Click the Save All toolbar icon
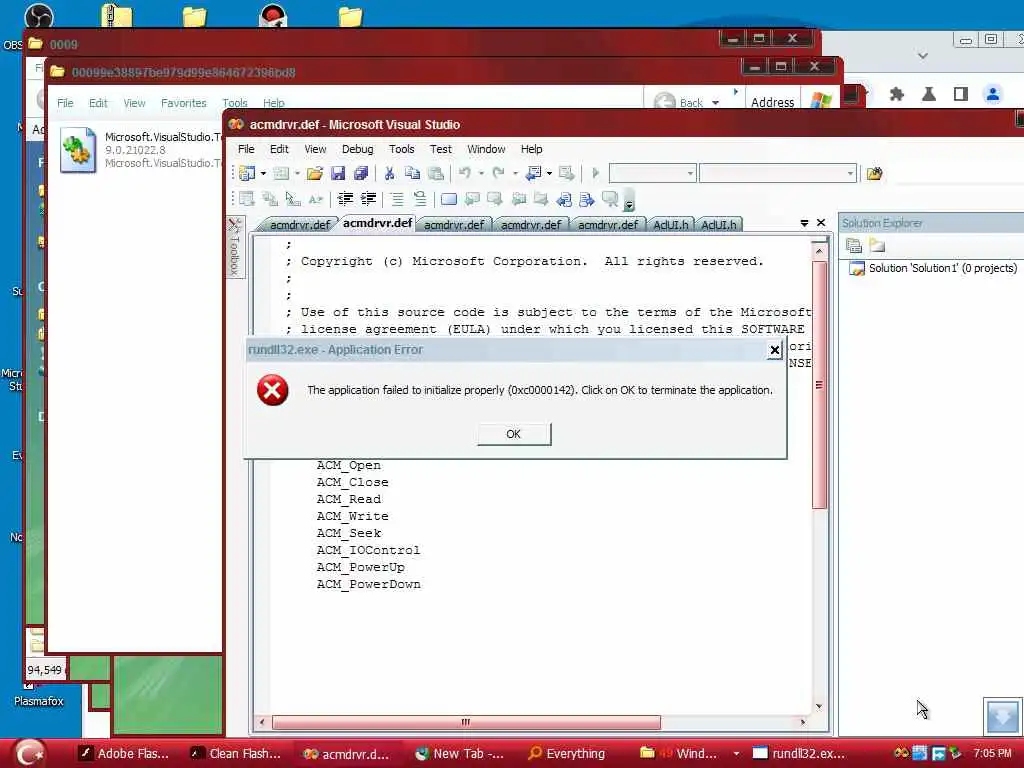The image size is (1024, 768). pyautogui.click(x=360, y=174)
